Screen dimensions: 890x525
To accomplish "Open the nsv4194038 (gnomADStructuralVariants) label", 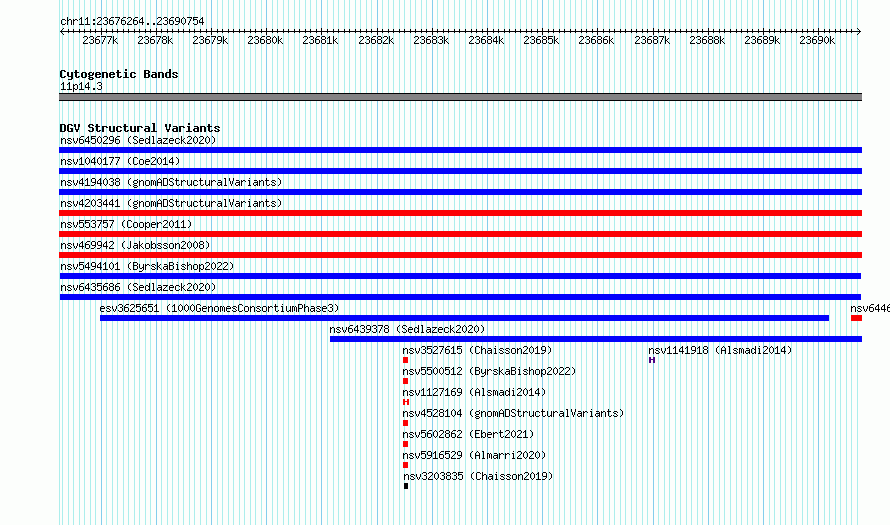I will [x=171, y=182].
